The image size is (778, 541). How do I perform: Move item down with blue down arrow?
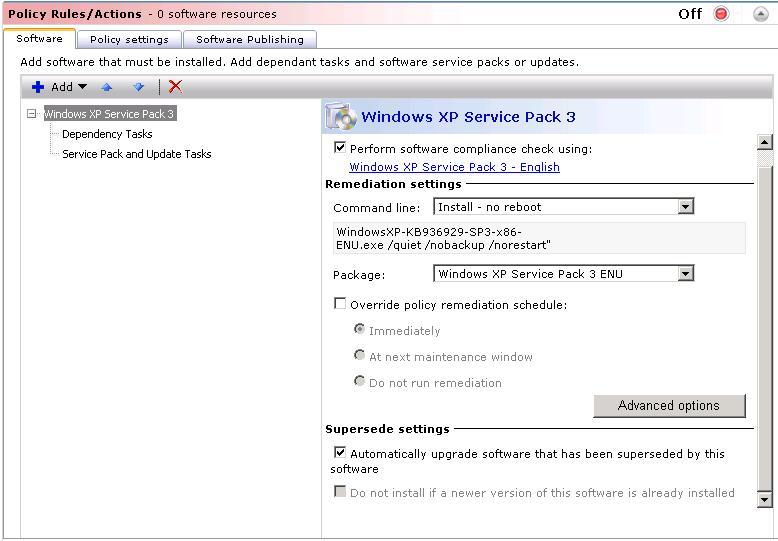(x=139, y=87)
